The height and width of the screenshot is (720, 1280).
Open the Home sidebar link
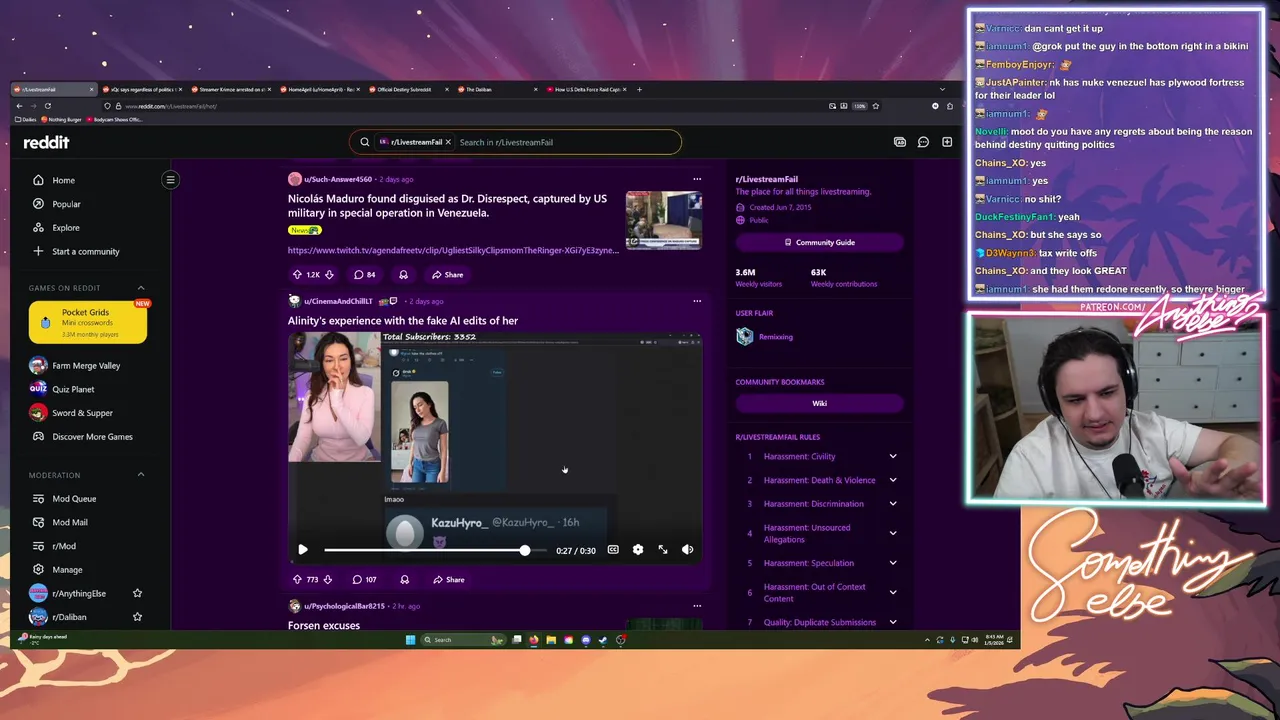63,180
